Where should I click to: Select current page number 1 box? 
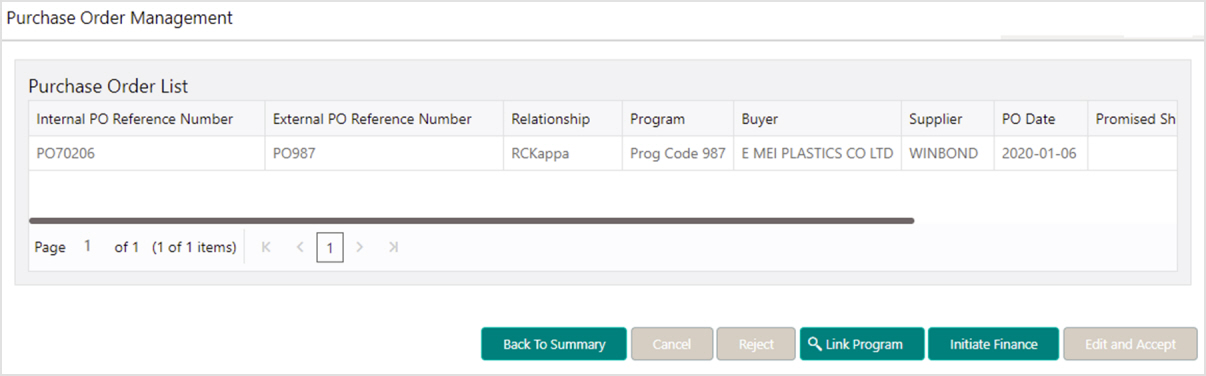click(330, 247)
